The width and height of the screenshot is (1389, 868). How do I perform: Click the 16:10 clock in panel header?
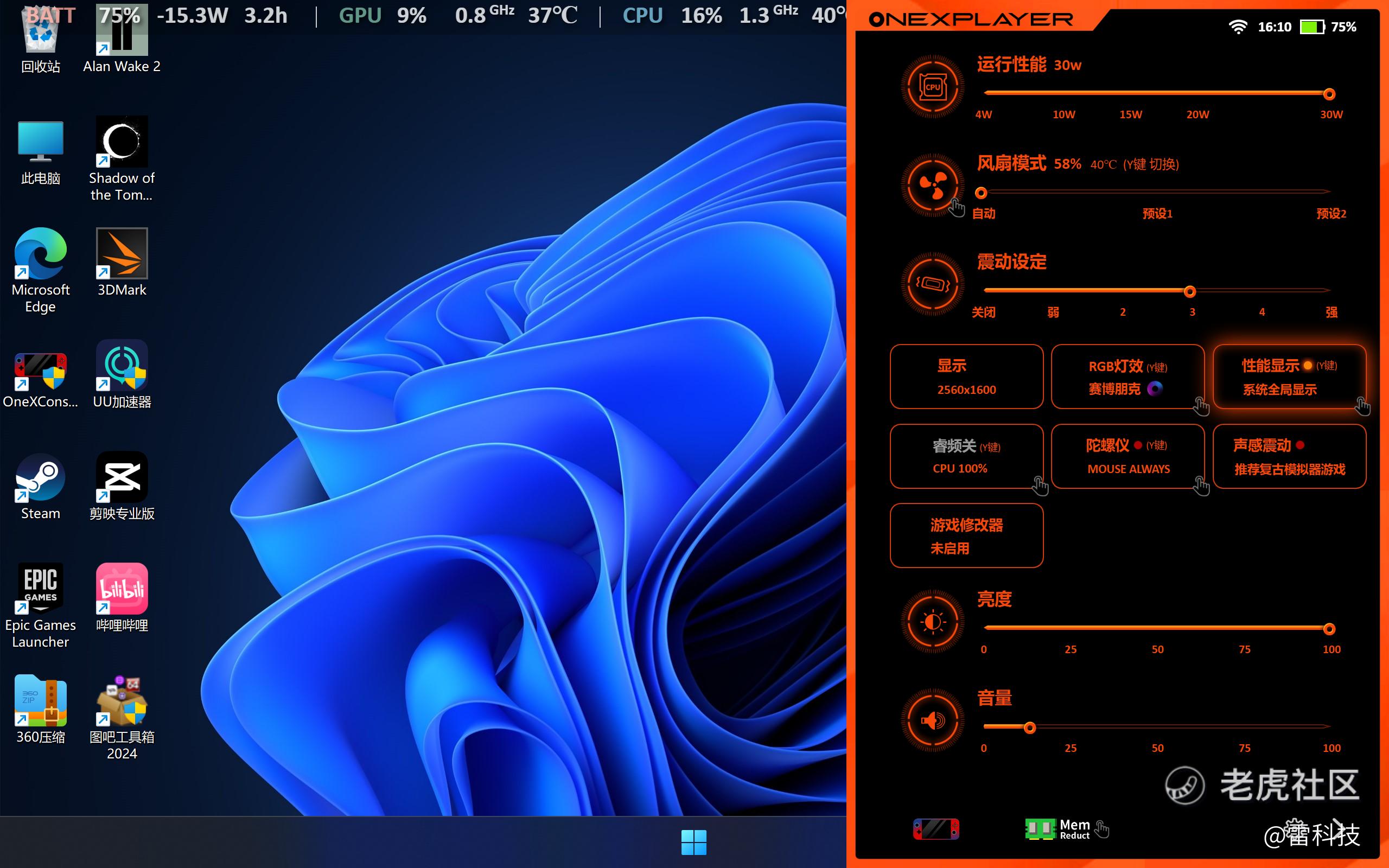point(1274,27)
